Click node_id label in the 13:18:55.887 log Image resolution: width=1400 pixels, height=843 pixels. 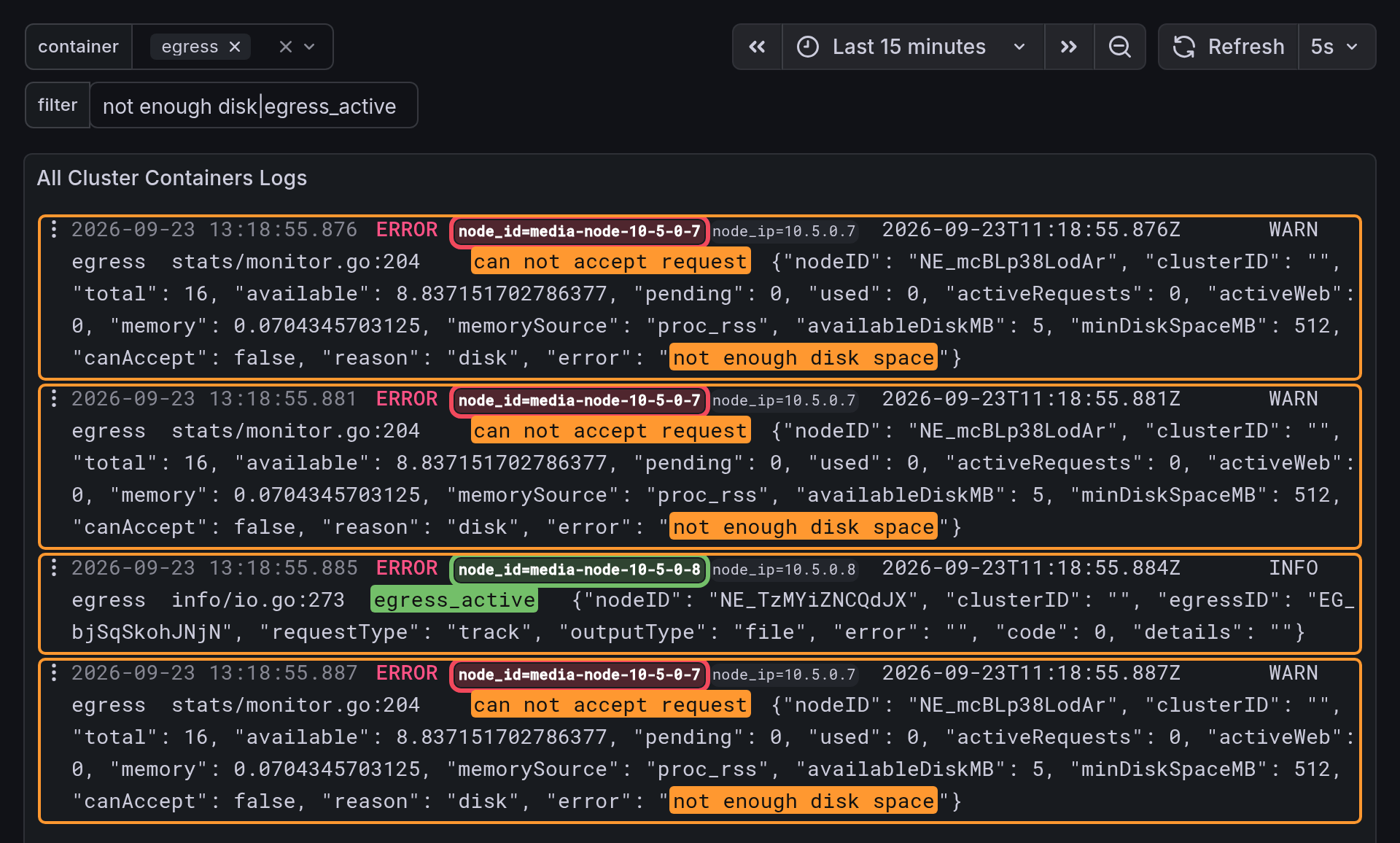coord(579,675)
